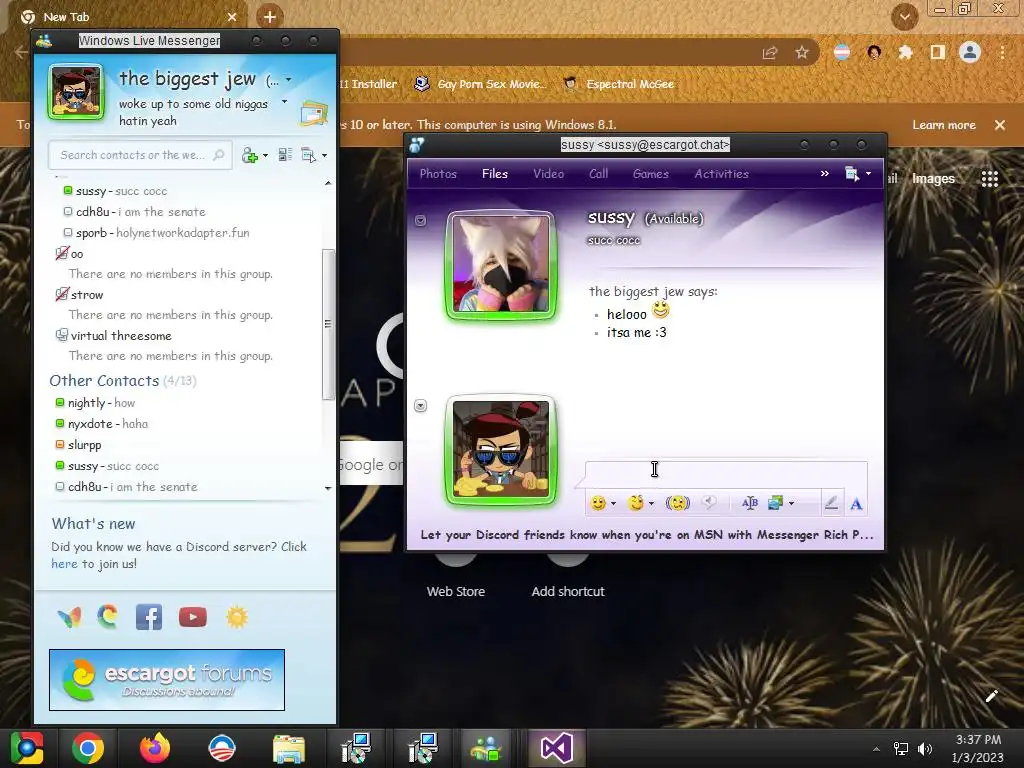Send a nudge with the shaking face icon
Image resolution: width=1024 pixels, height=768 pixels.
tap(678, 503)
